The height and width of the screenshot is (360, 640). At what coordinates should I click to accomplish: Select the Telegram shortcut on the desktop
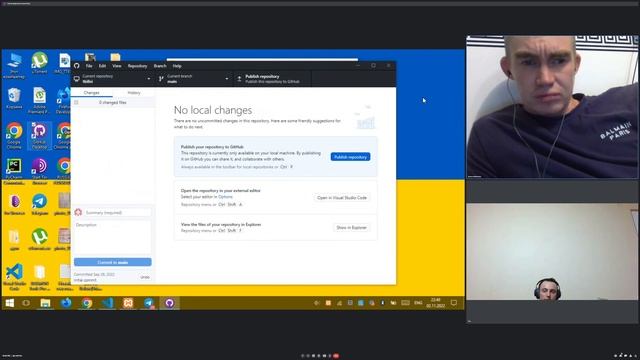(x=39, y=205)
